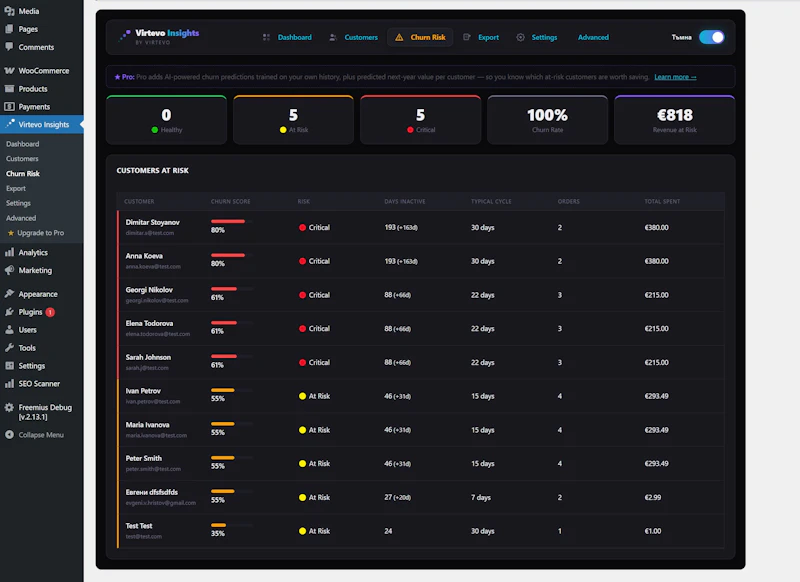Click the €2.99 total spent value

(653, 497)
